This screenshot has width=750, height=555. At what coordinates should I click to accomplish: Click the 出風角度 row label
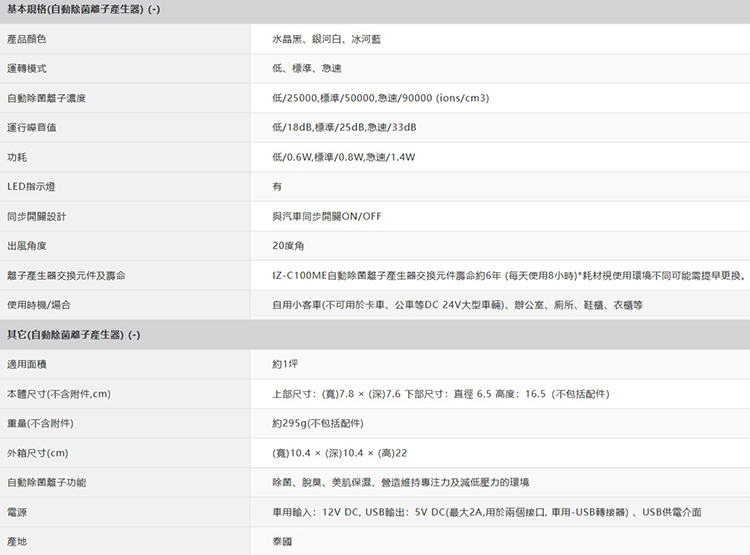tap(27, 245)
